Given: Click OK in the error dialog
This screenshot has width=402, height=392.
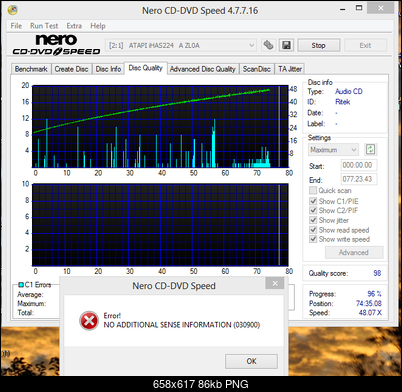Looking at the screenshot, I should point(251,361).
